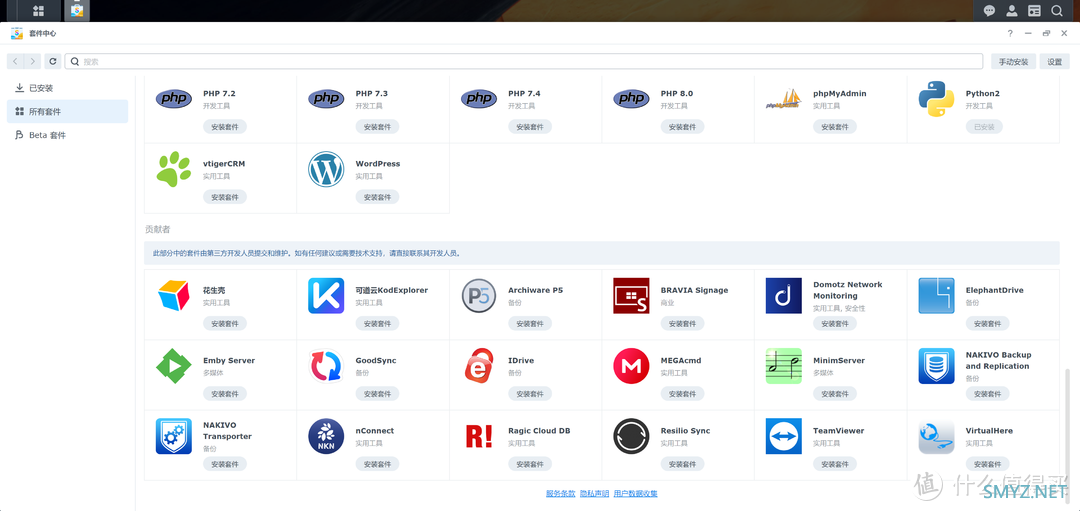
Task: Install the Emby Server package
Action: 225,394
